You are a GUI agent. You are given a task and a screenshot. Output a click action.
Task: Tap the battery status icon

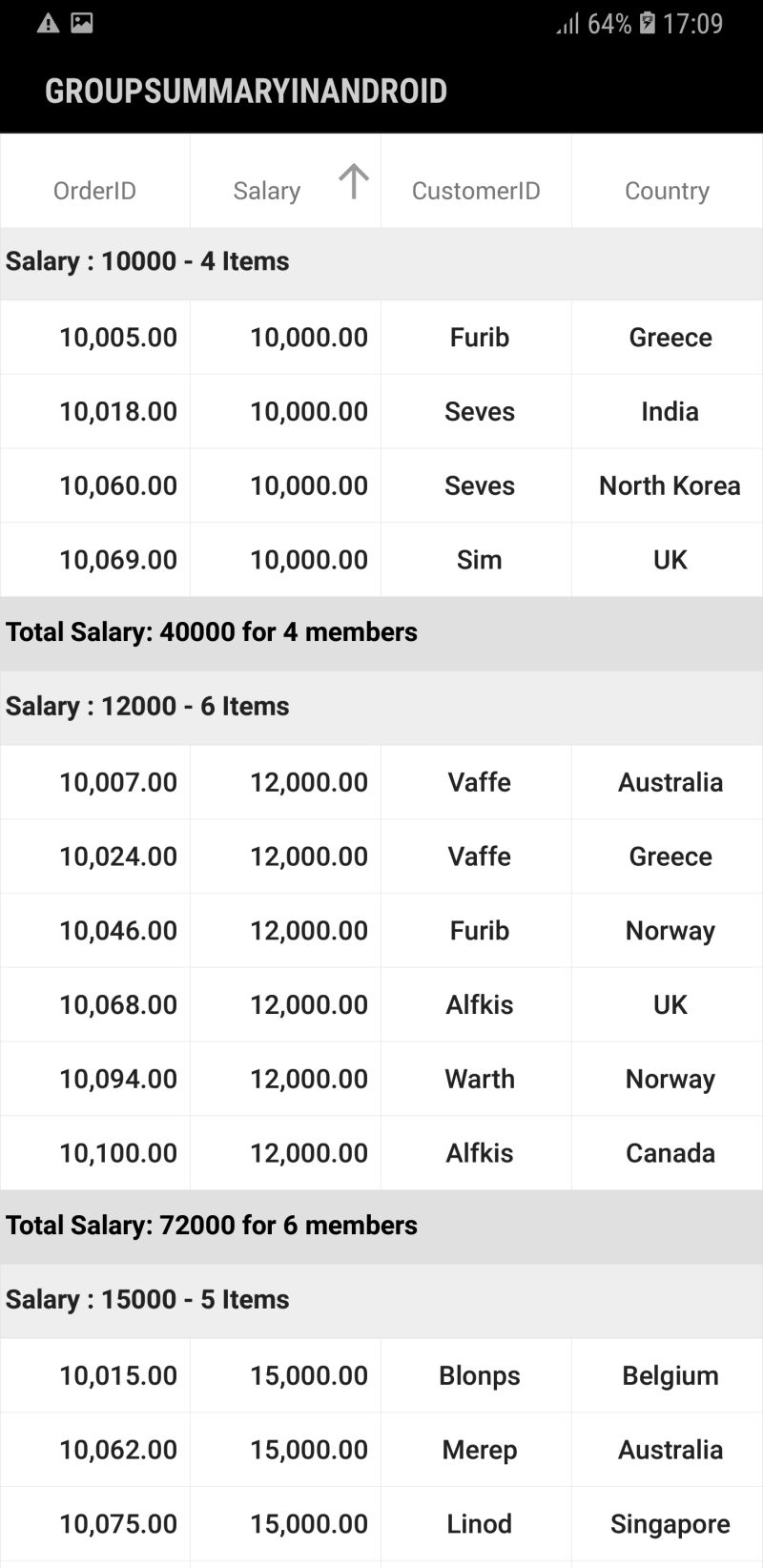point(648,23)
